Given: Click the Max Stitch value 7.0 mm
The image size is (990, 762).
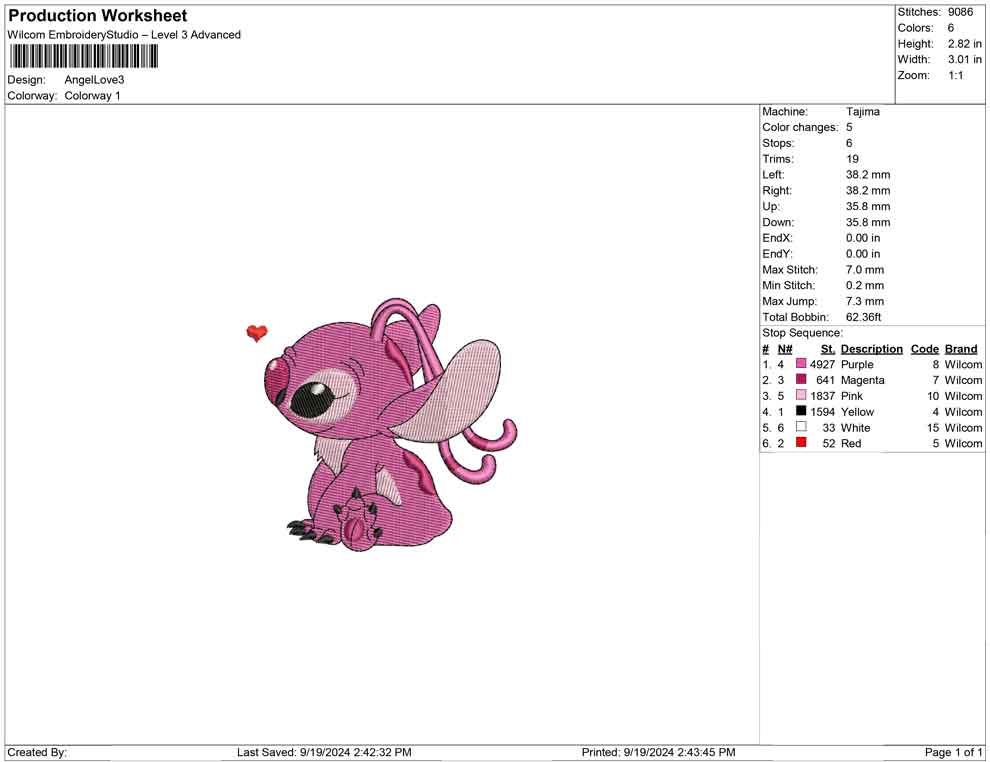Looking at the screenshot, I should coord(865,269).
